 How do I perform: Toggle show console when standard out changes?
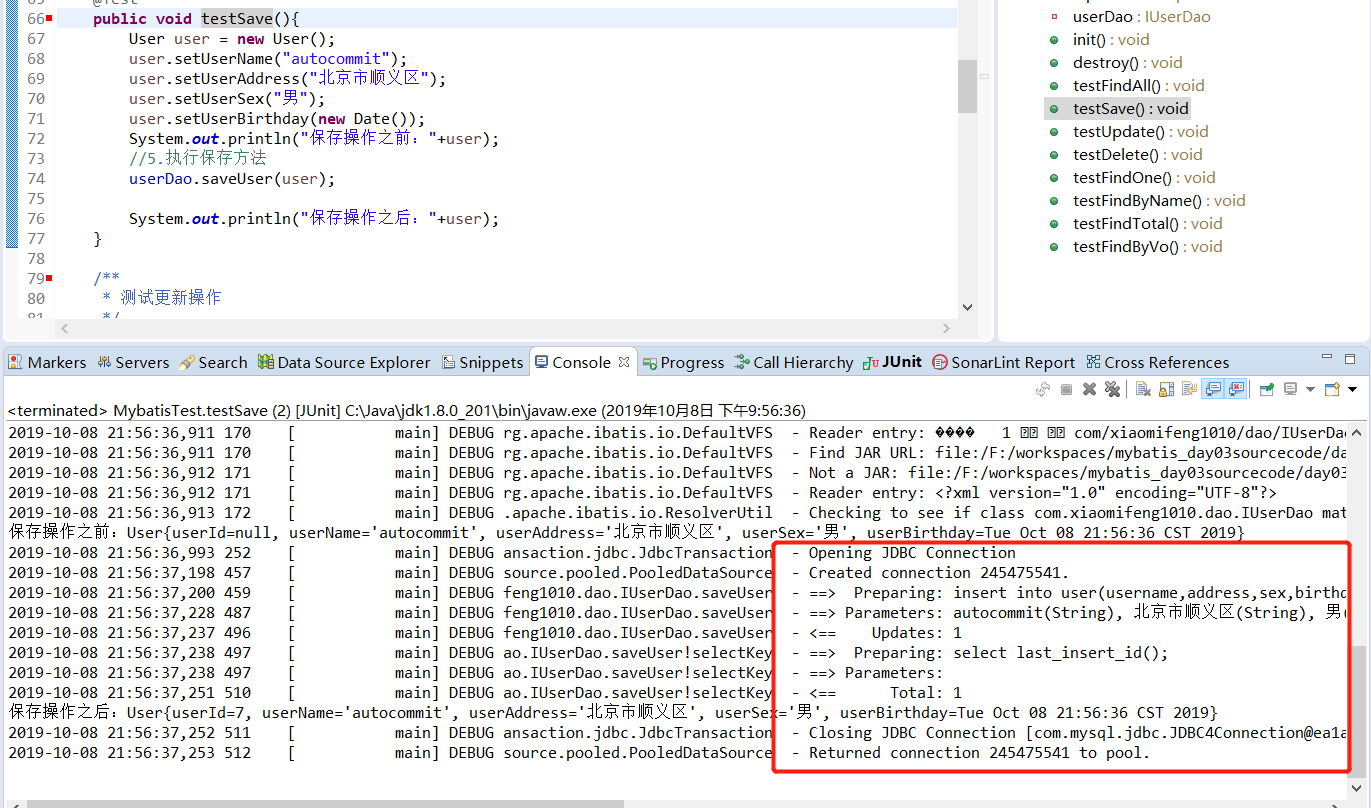coord(1212,389)
